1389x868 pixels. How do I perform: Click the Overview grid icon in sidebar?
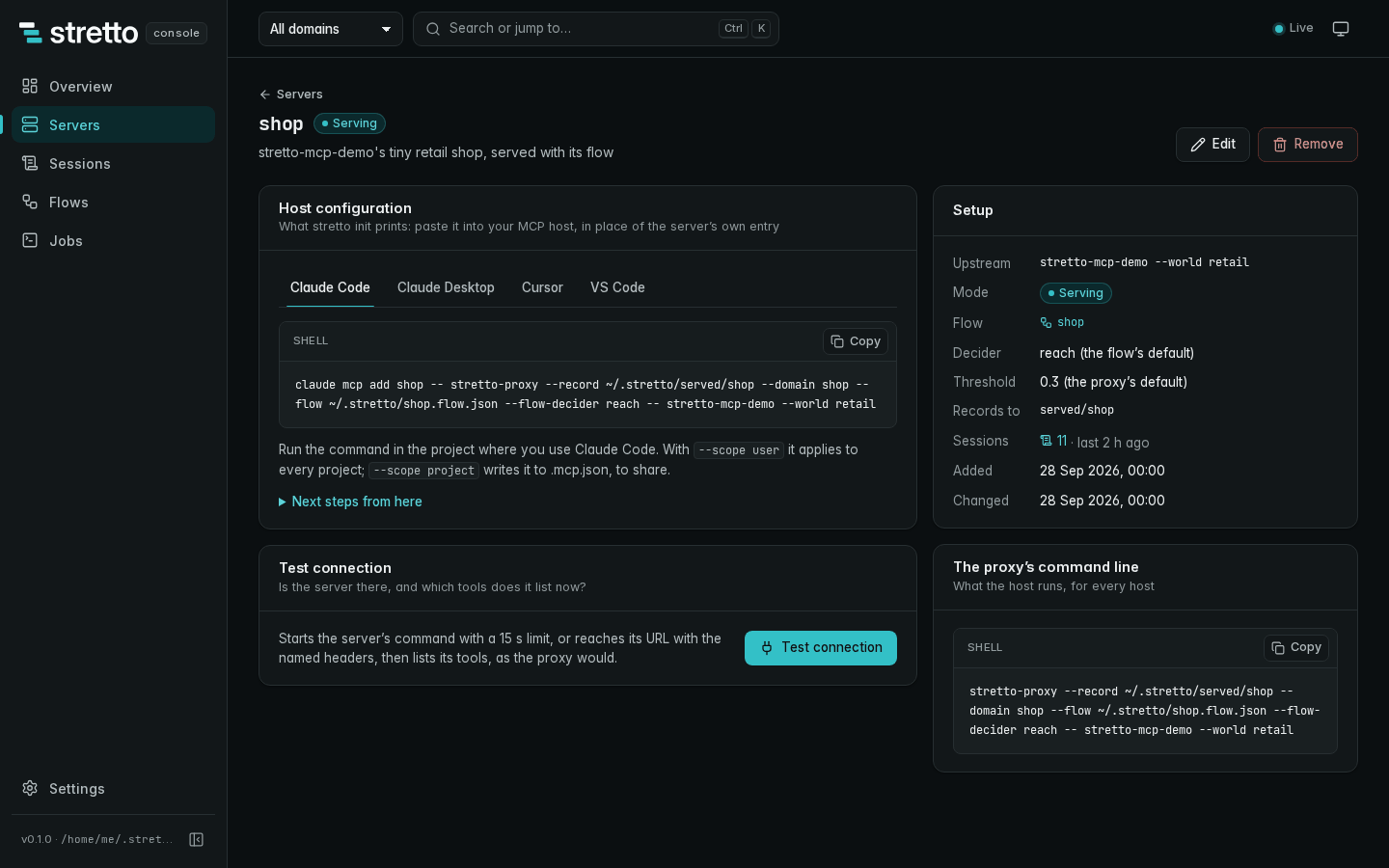point(30,86)
